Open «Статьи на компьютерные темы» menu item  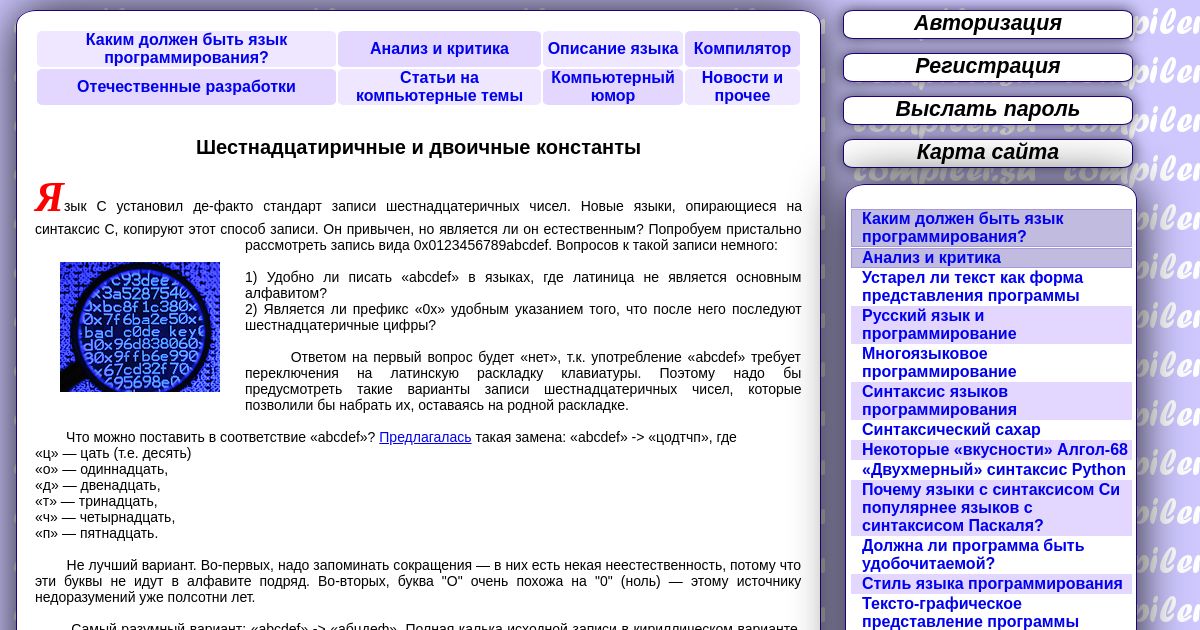click(439, 87)
